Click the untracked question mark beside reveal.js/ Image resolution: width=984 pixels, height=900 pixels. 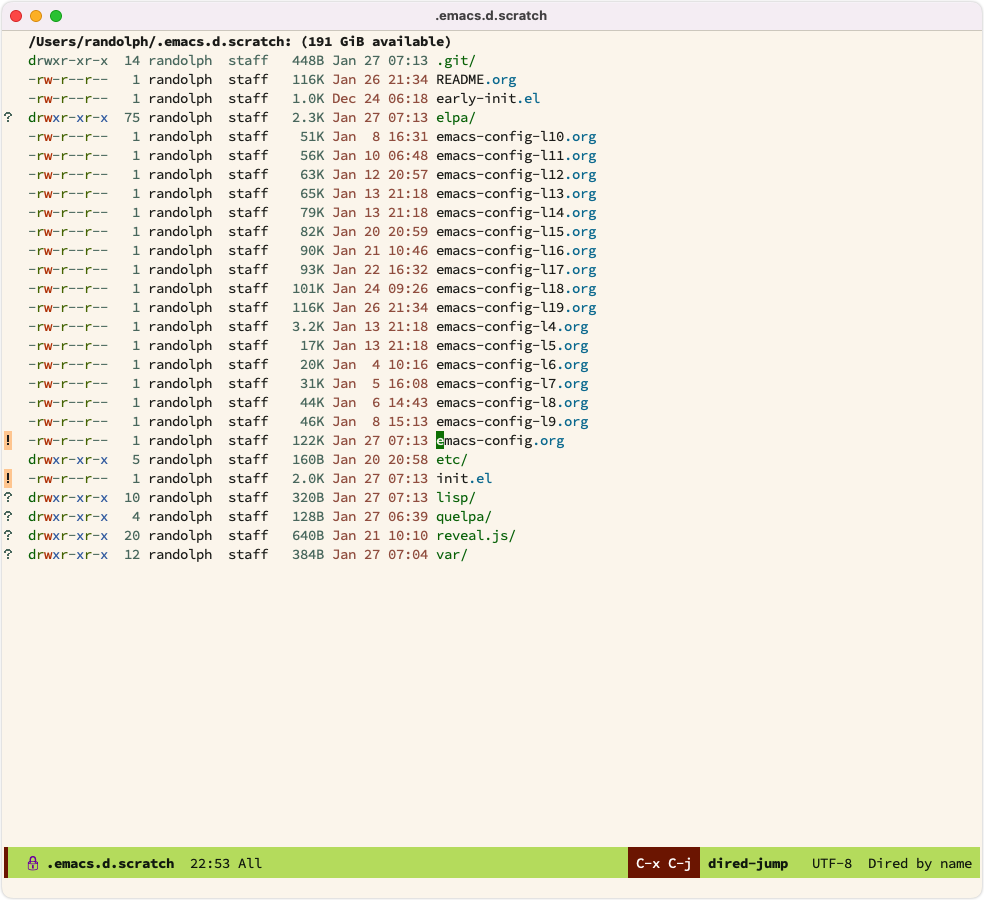(8, 535)
